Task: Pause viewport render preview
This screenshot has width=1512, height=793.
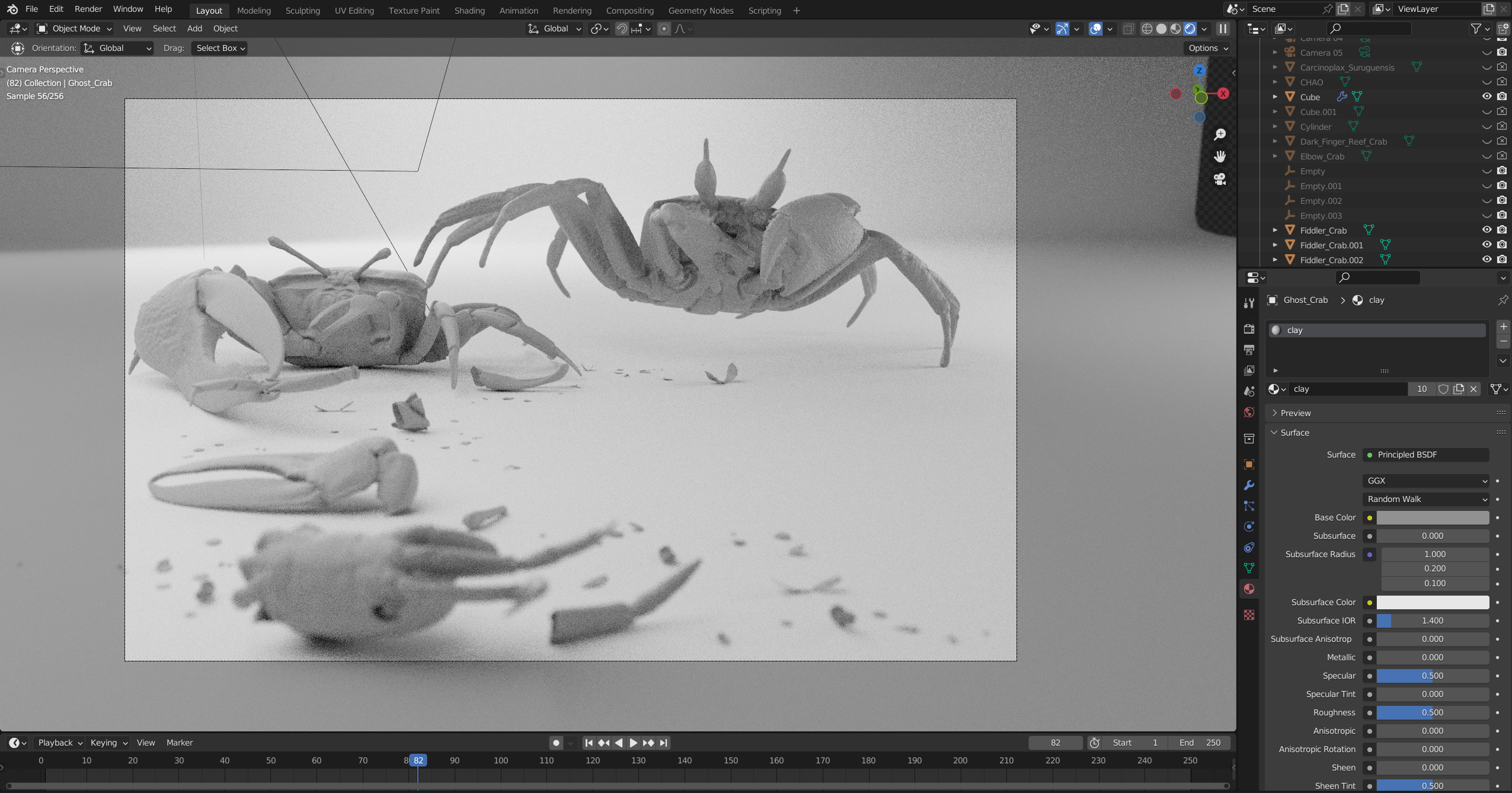Action: click(1223, 28)
